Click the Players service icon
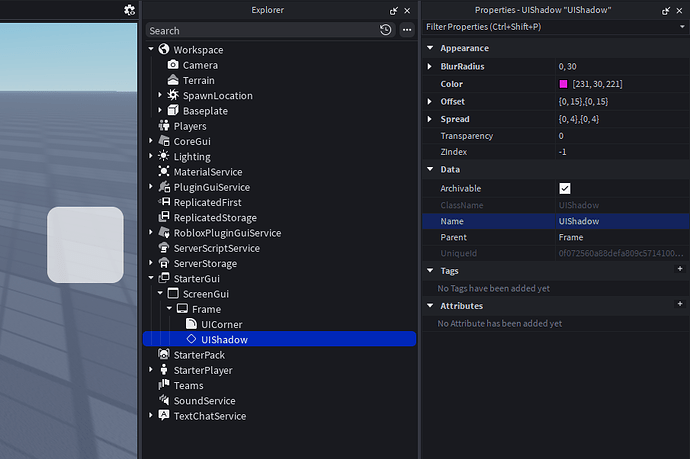Viewport: 690px width, 459px height. 164,126
